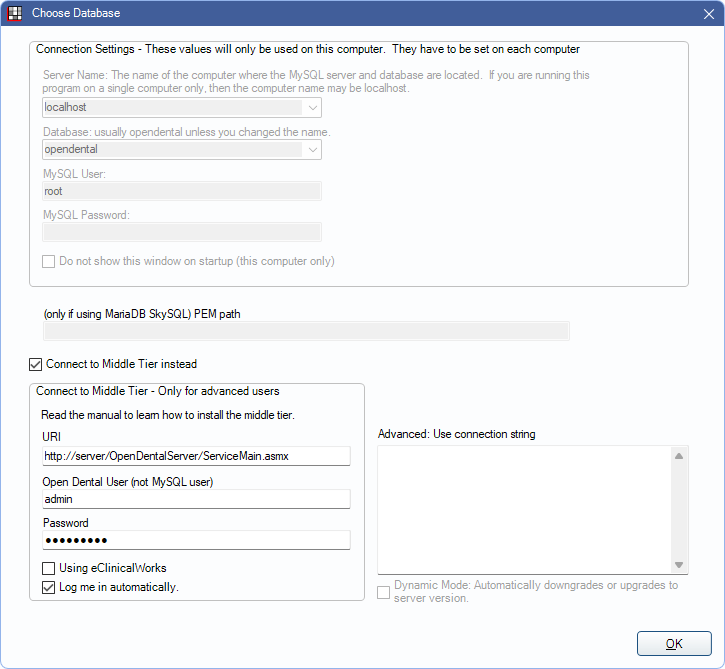725x669 pixels.
Task: Click the URI input field
Action: click(x=196, y=456)
